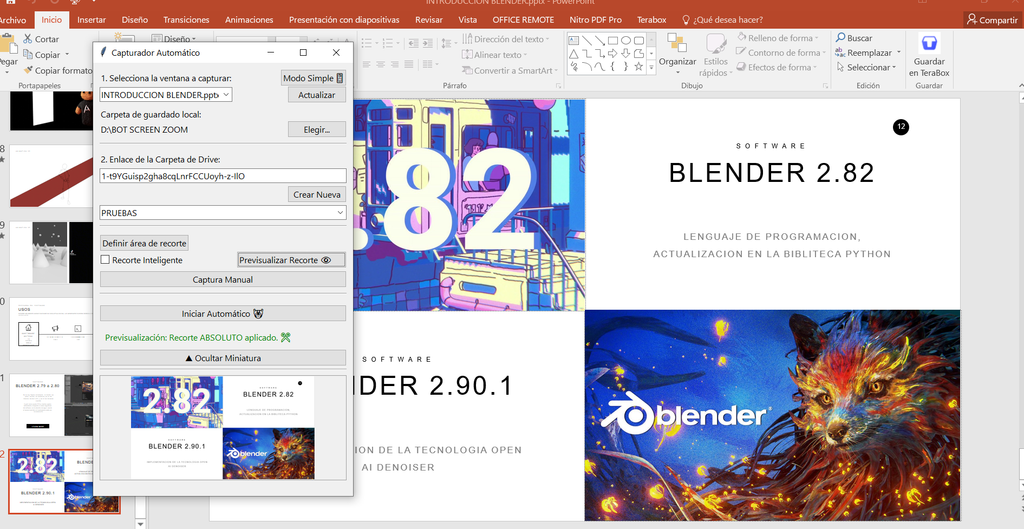The height and width of the screenshot is (529, 1024).
Task: Open Presentación con diapositivas tab
Action: tap(344, 20)
